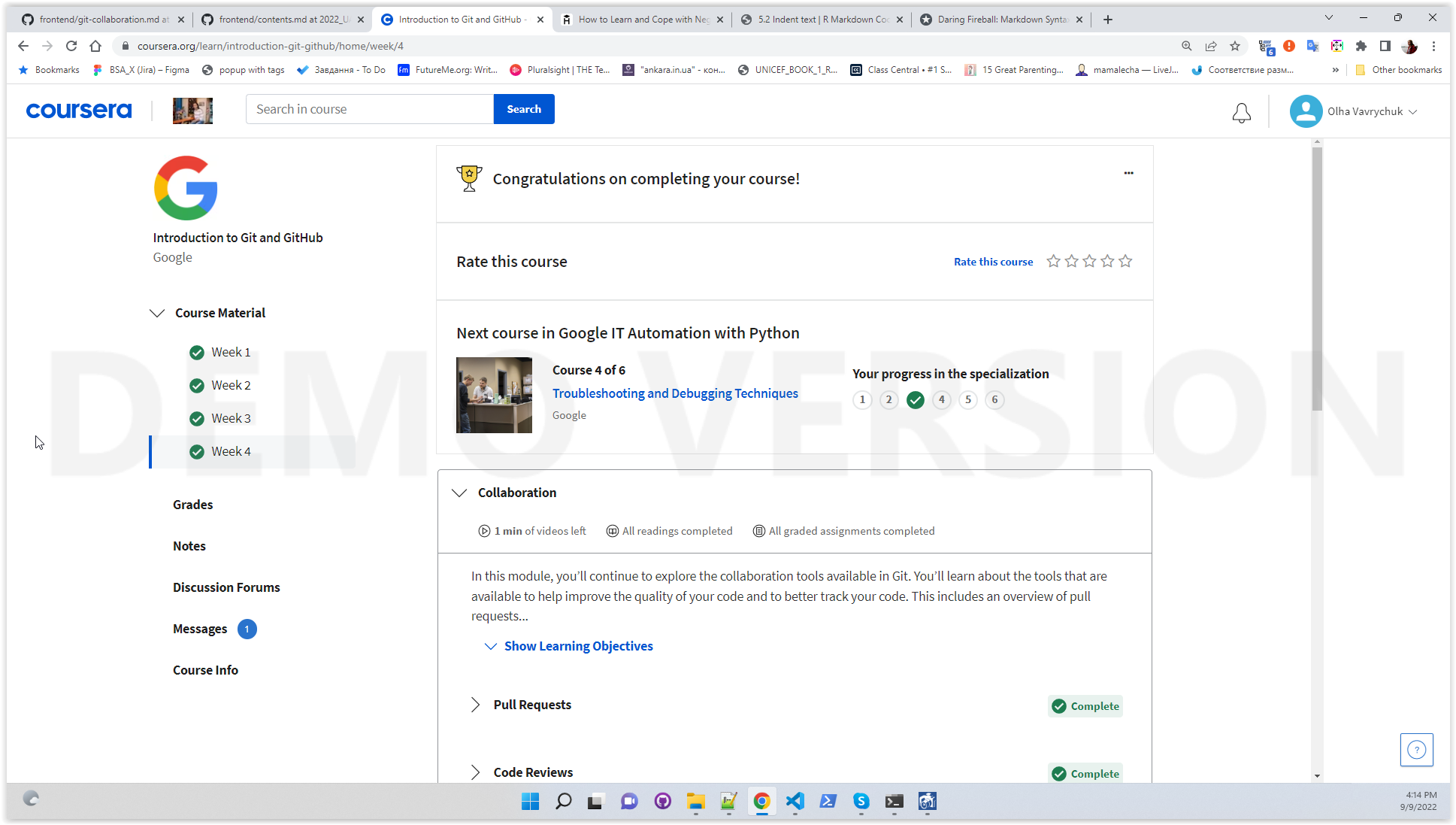
Task: Expand the Collaboration module section
Action: pos(460,492)
